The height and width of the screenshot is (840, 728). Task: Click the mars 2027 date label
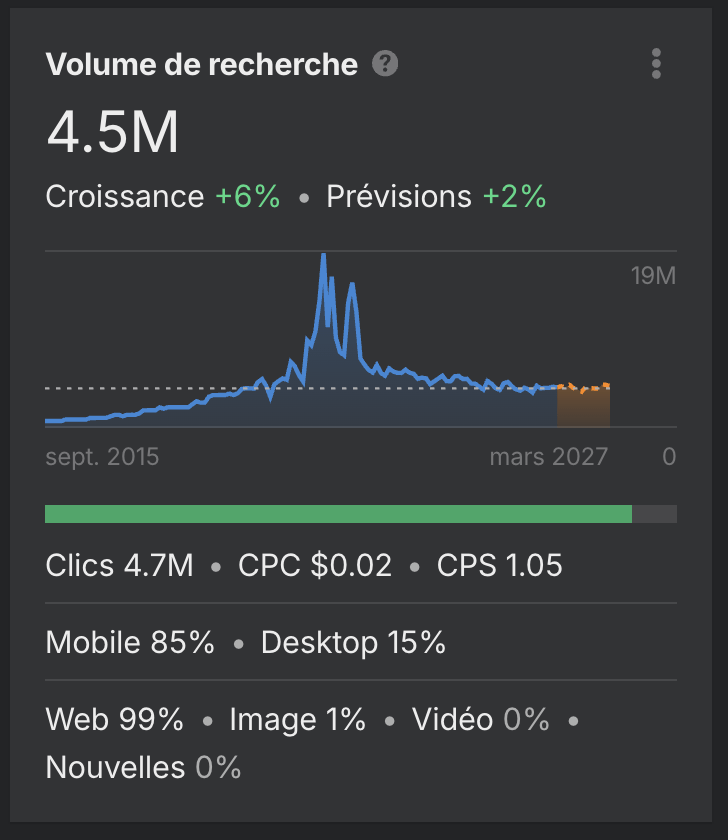click(x=548, y=457)
